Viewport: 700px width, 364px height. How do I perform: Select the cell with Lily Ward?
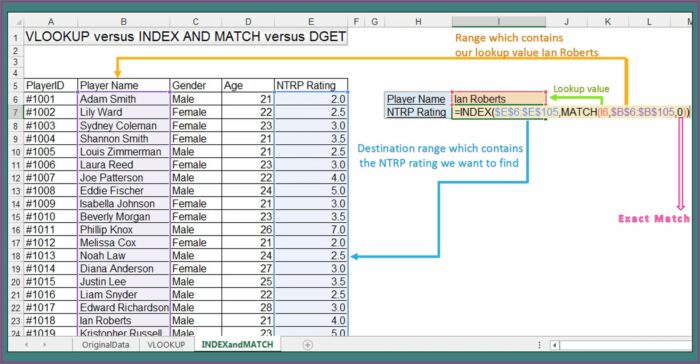point(124,112)
